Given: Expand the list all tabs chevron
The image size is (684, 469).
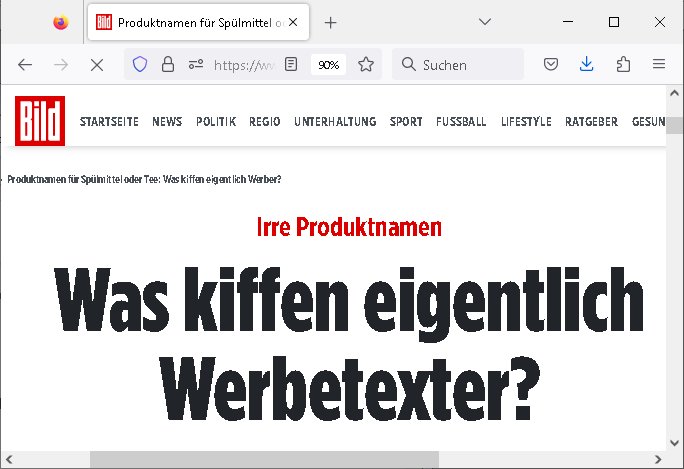Looking at the screenshot, I should pos(484,22).
